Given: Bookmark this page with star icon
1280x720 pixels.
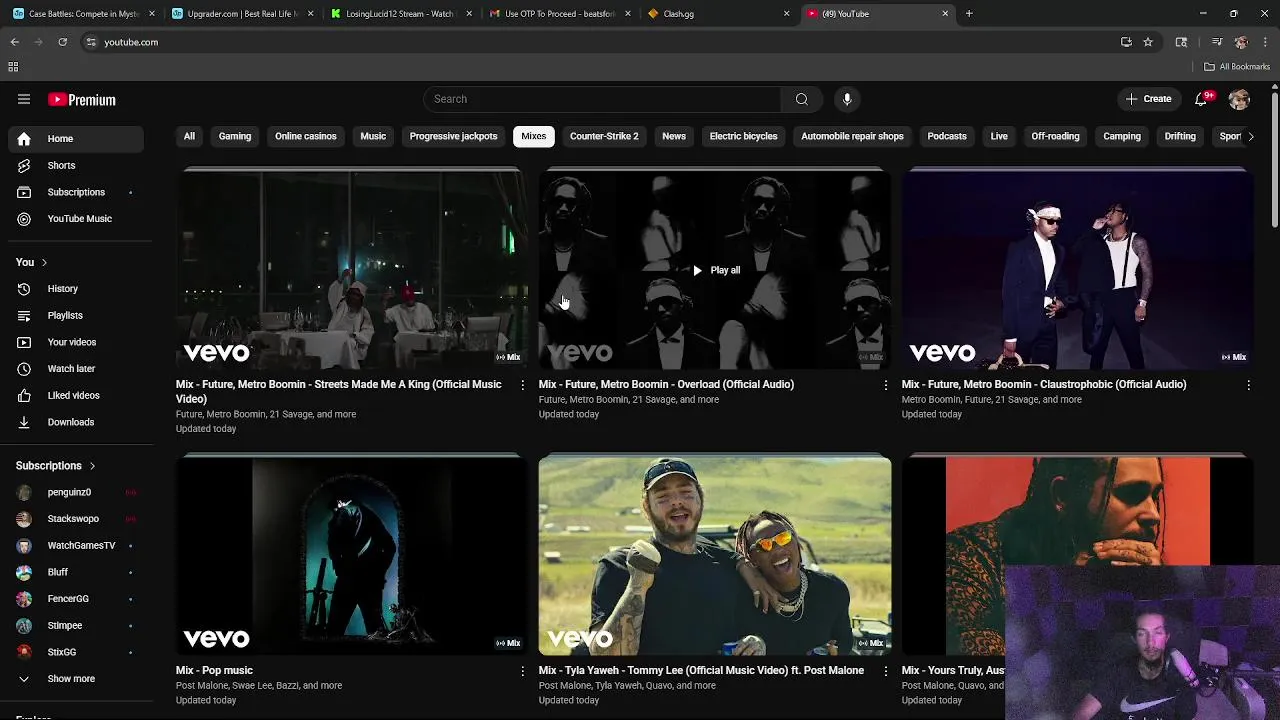Looking at the screenshot, I should 1148,42.
